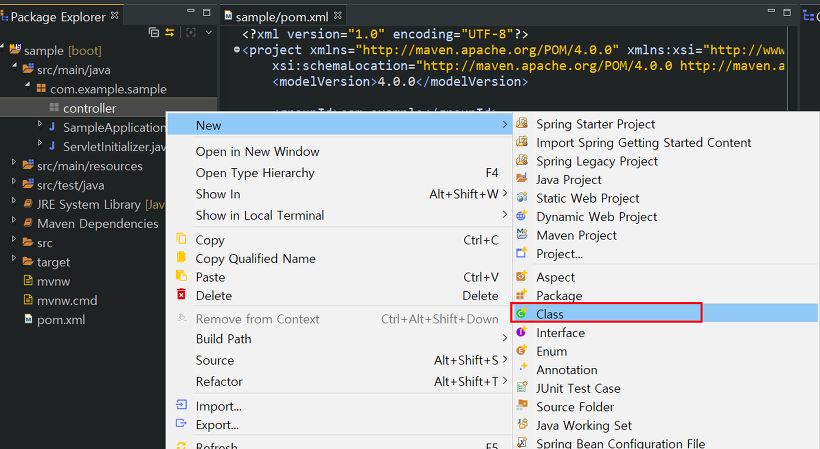The width and height of the screenshot is (820, 449).
Task: Click the Enum icon
Action: click(x=521, y=350)
